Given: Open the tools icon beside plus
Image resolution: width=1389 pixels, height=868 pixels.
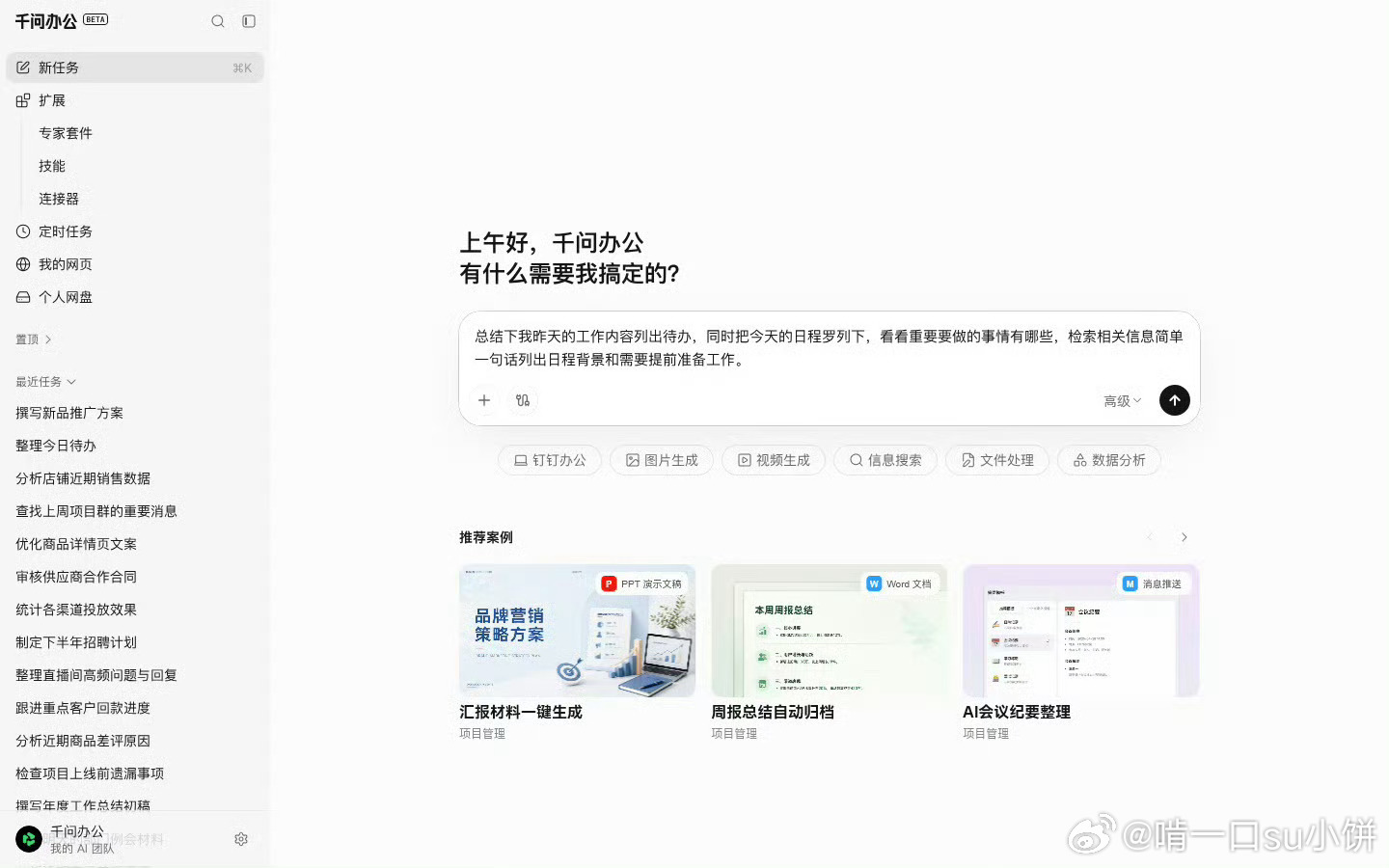Looking at the screenshot, I should pyautogui.click(x=523, y=400).
